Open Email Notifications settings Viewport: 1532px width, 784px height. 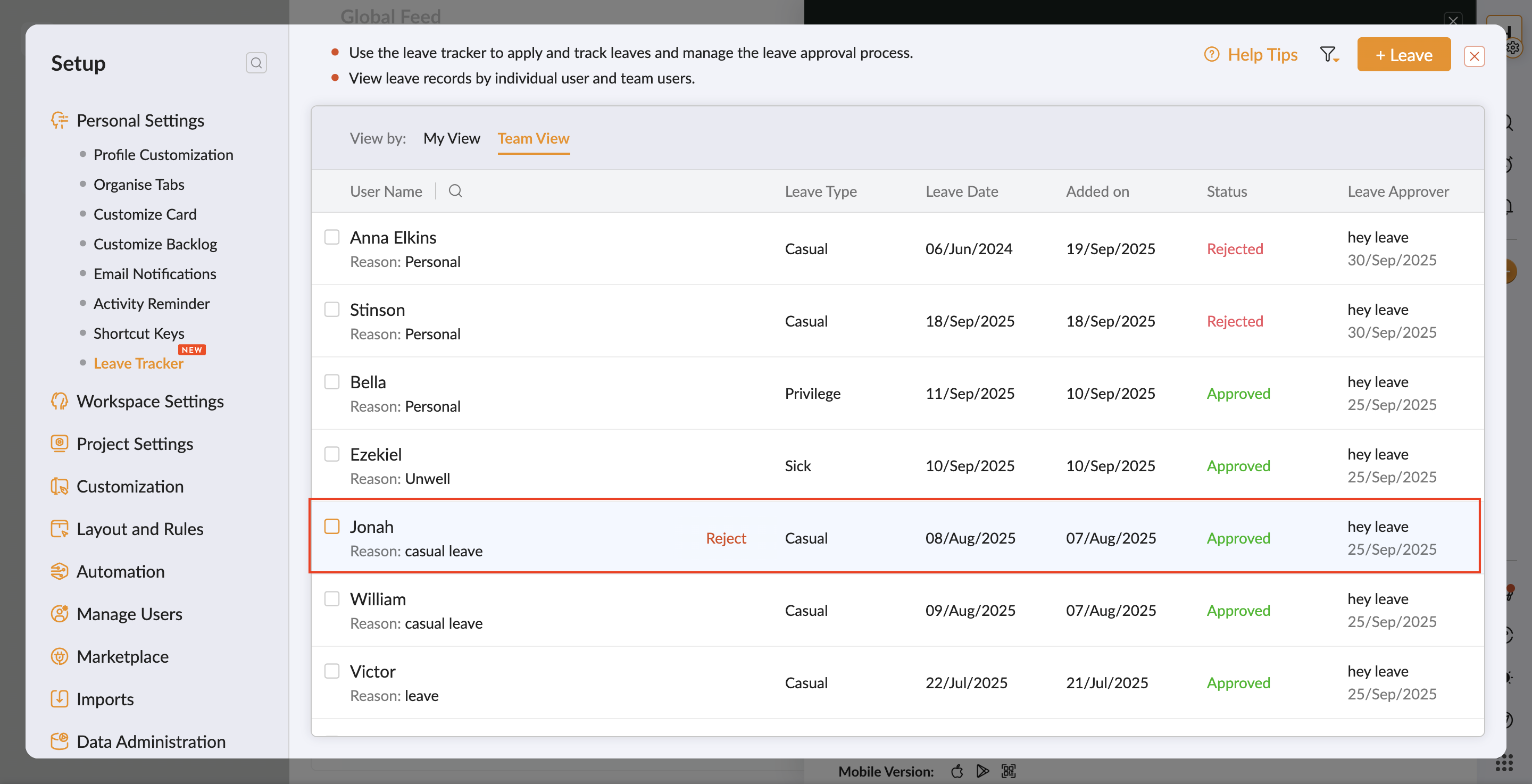155,273
